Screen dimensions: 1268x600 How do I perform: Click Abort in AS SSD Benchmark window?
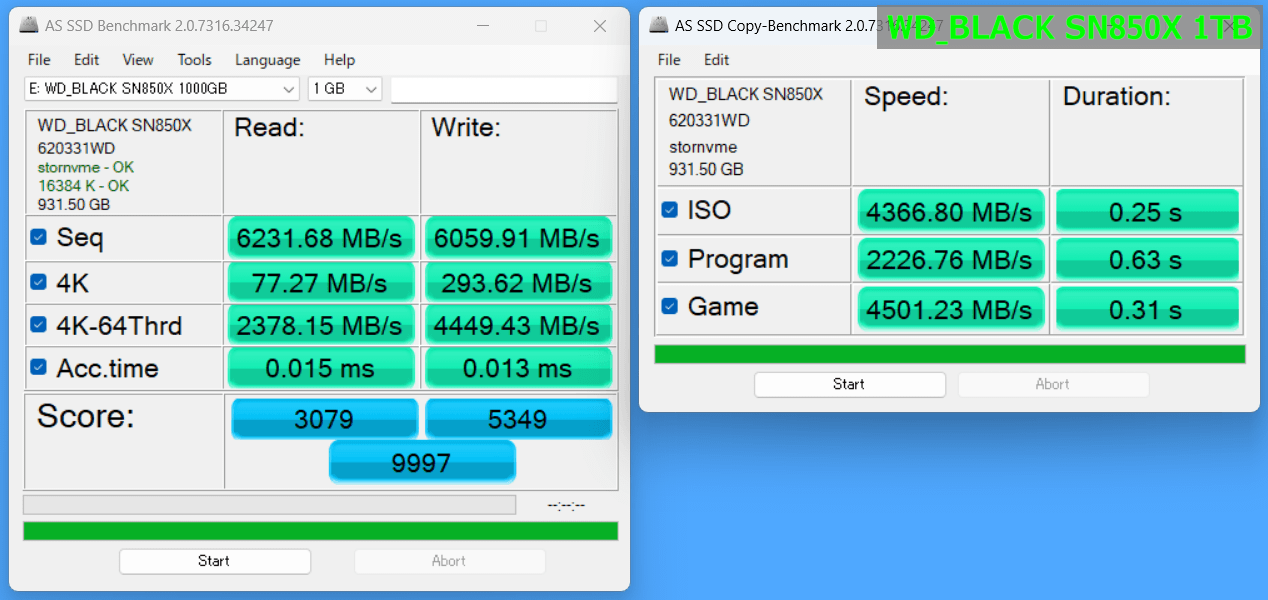[x=450, y=561]
